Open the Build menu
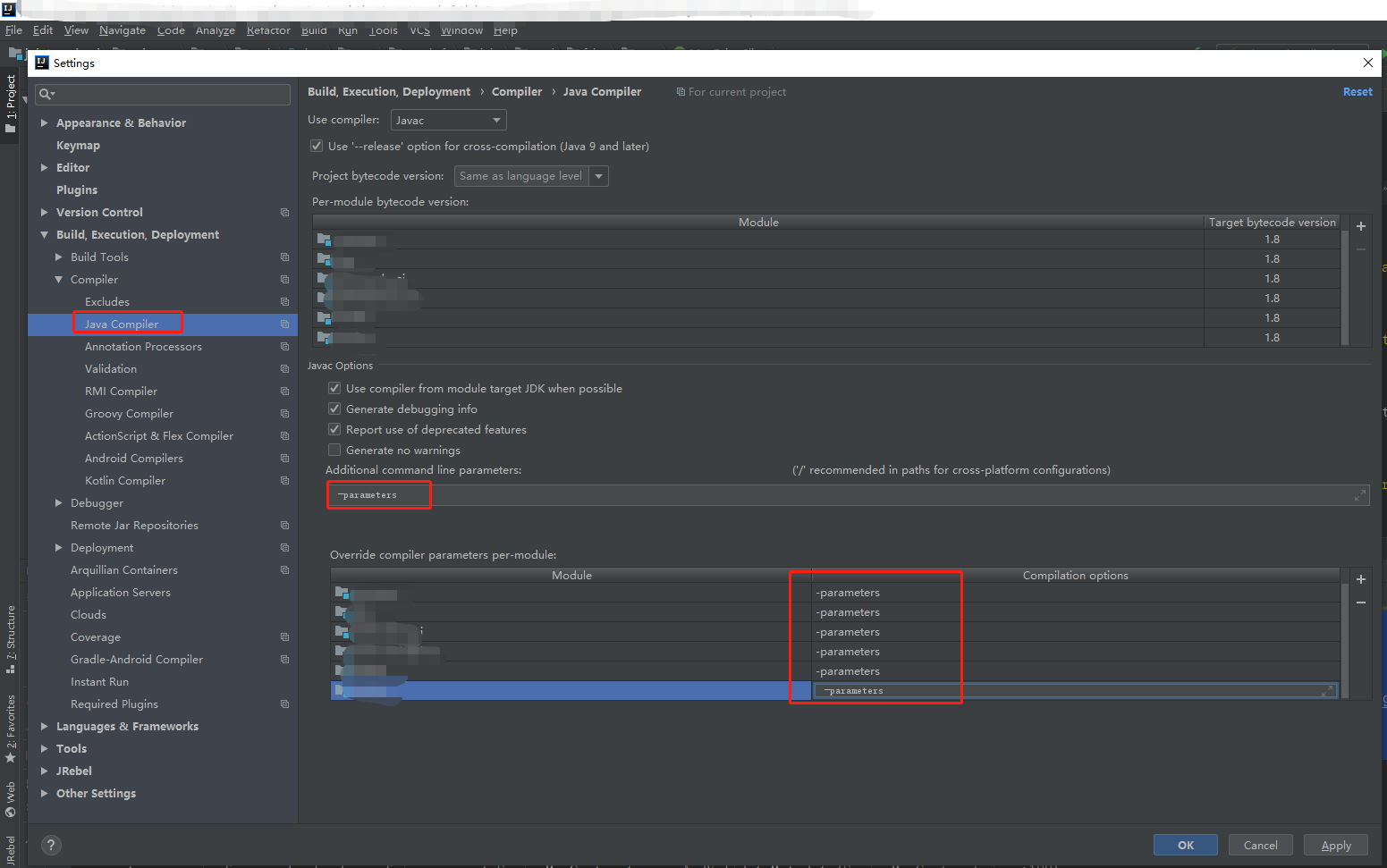 click(x=314, y=29)
